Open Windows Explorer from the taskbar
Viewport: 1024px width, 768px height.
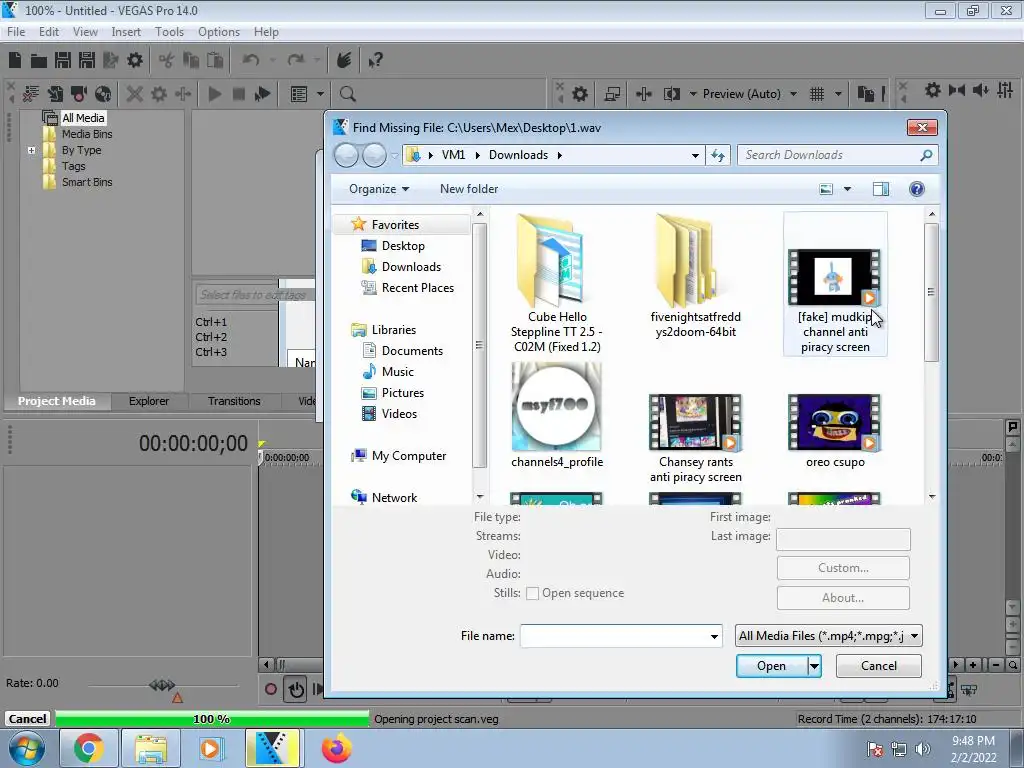tap(152, 748)
